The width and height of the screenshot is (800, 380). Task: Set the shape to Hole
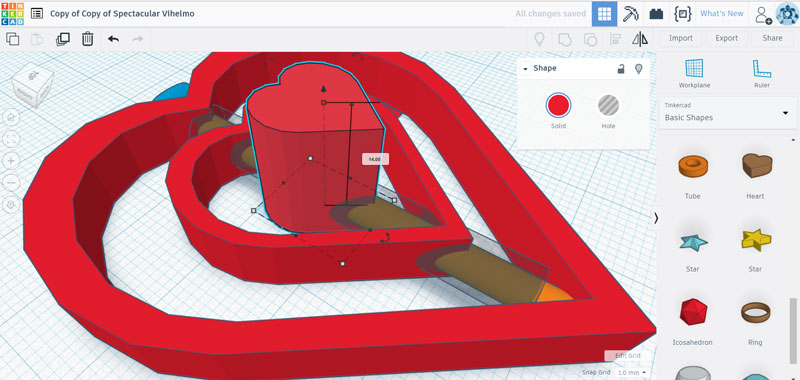pos(609,106)
